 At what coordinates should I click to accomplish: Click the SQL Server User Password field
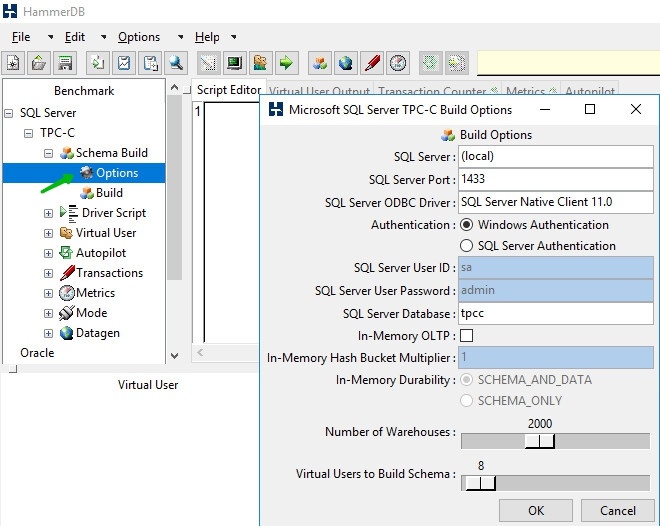[x=556, y=290]
